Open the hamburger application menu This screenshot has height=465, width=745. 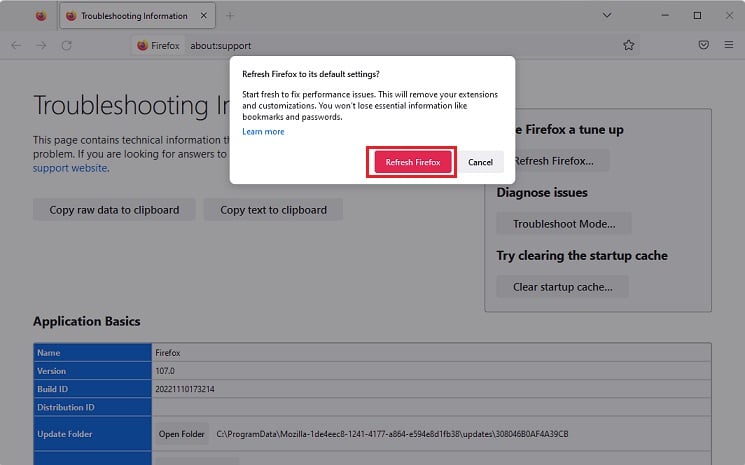pyautogui.click(x=729, y=45)
